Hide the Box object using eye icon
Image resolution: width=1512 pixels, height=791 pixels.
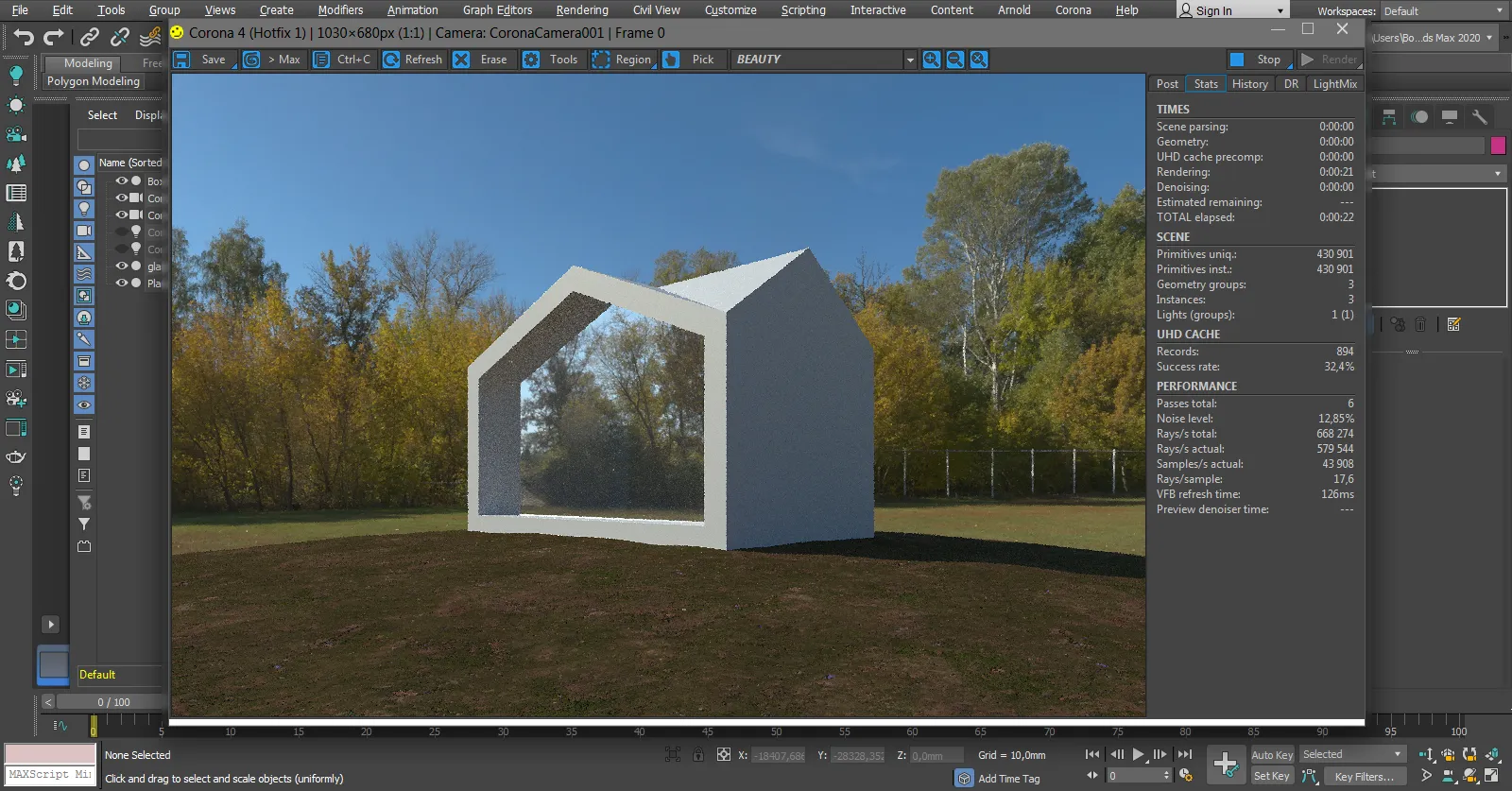[122, 181]
